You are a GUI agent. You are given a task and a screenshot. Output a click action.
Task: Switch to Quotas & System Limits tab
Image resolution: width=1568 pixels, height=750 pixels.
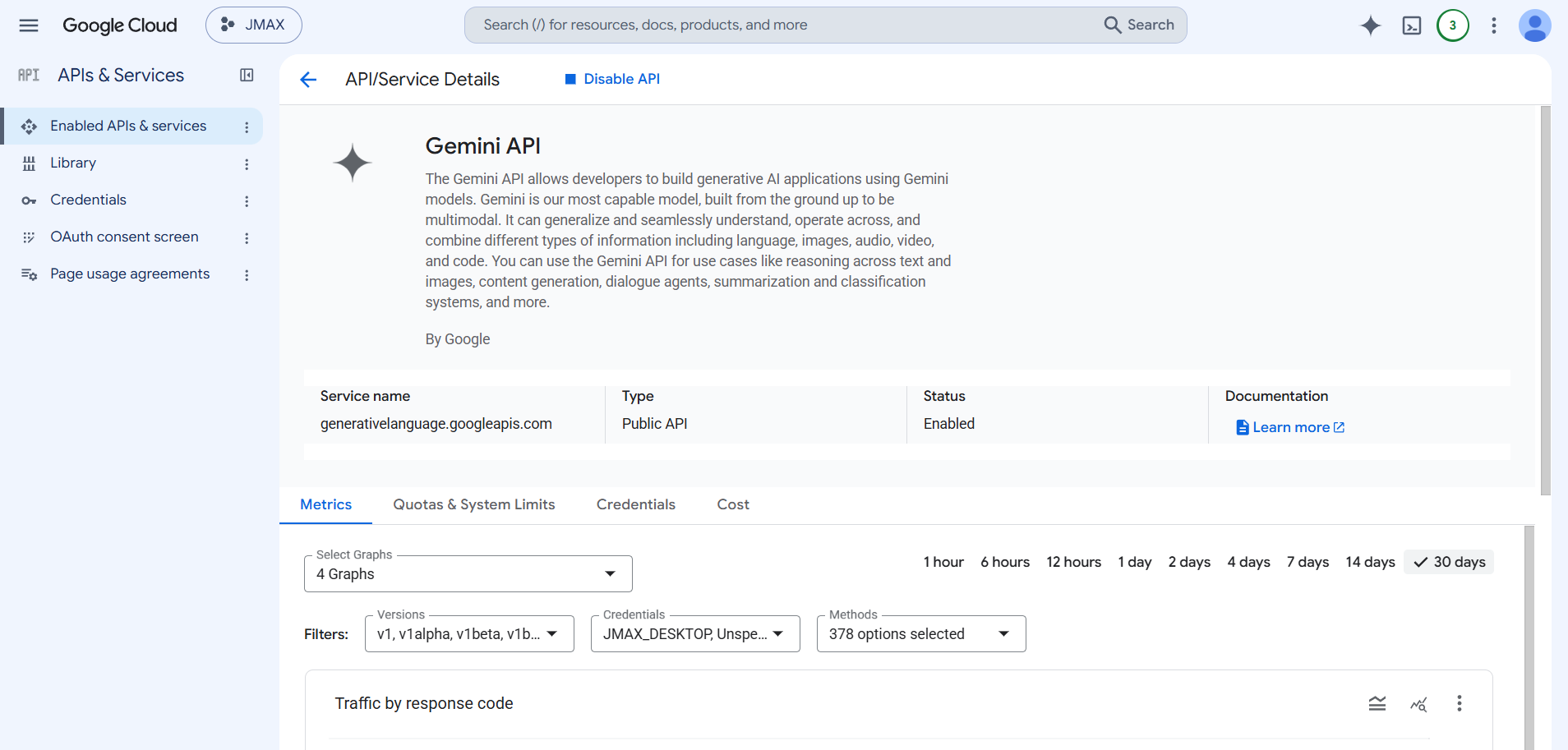point(474,504)
